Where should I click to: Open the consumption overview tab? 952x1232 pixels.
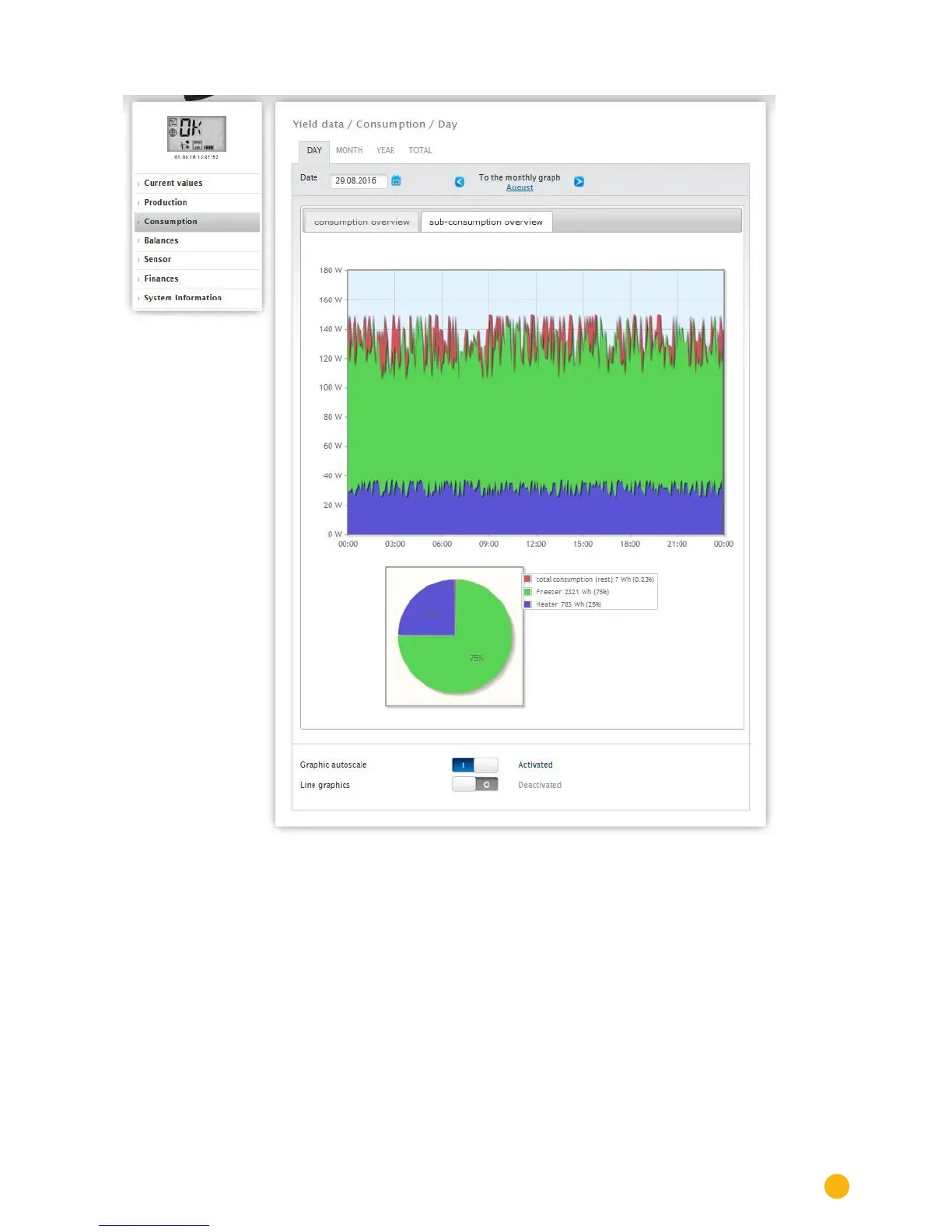coord(362,222)
